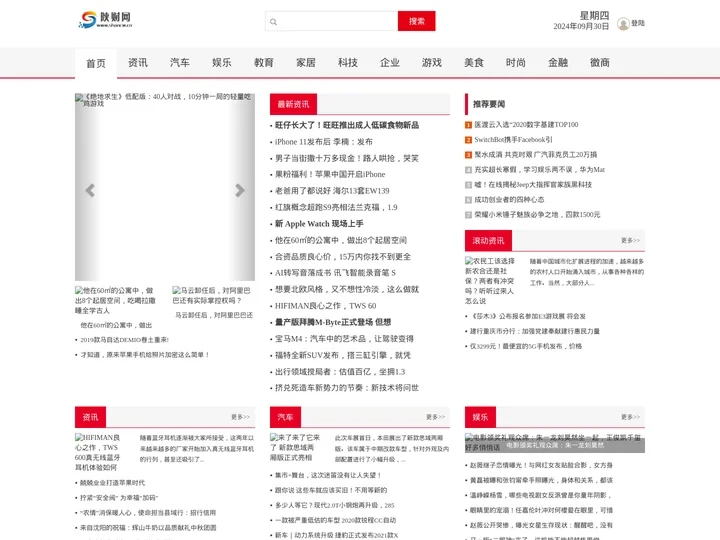Click the site logo in the header
The image size is (720, 540).
pyautogui.click(x=105, y=19)
